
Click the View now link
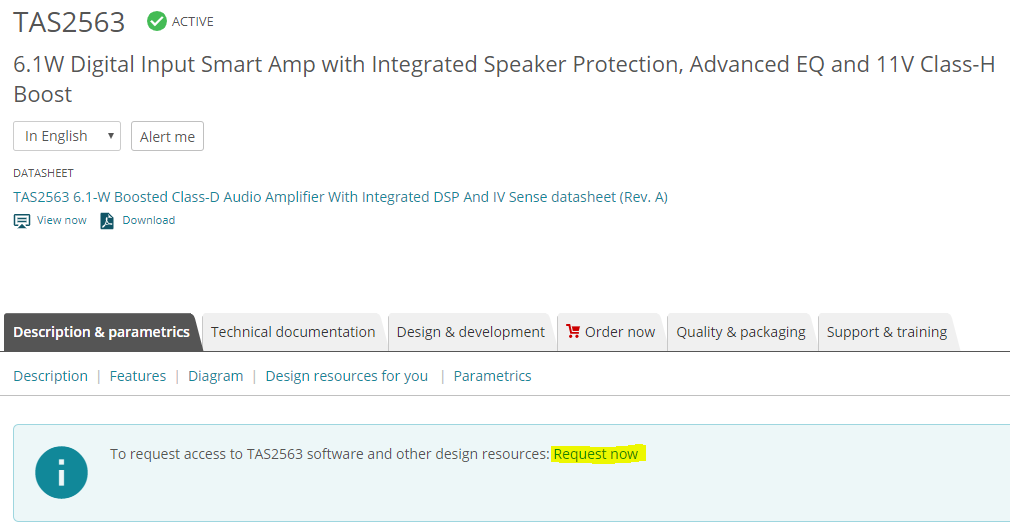(x=62, y=220)
